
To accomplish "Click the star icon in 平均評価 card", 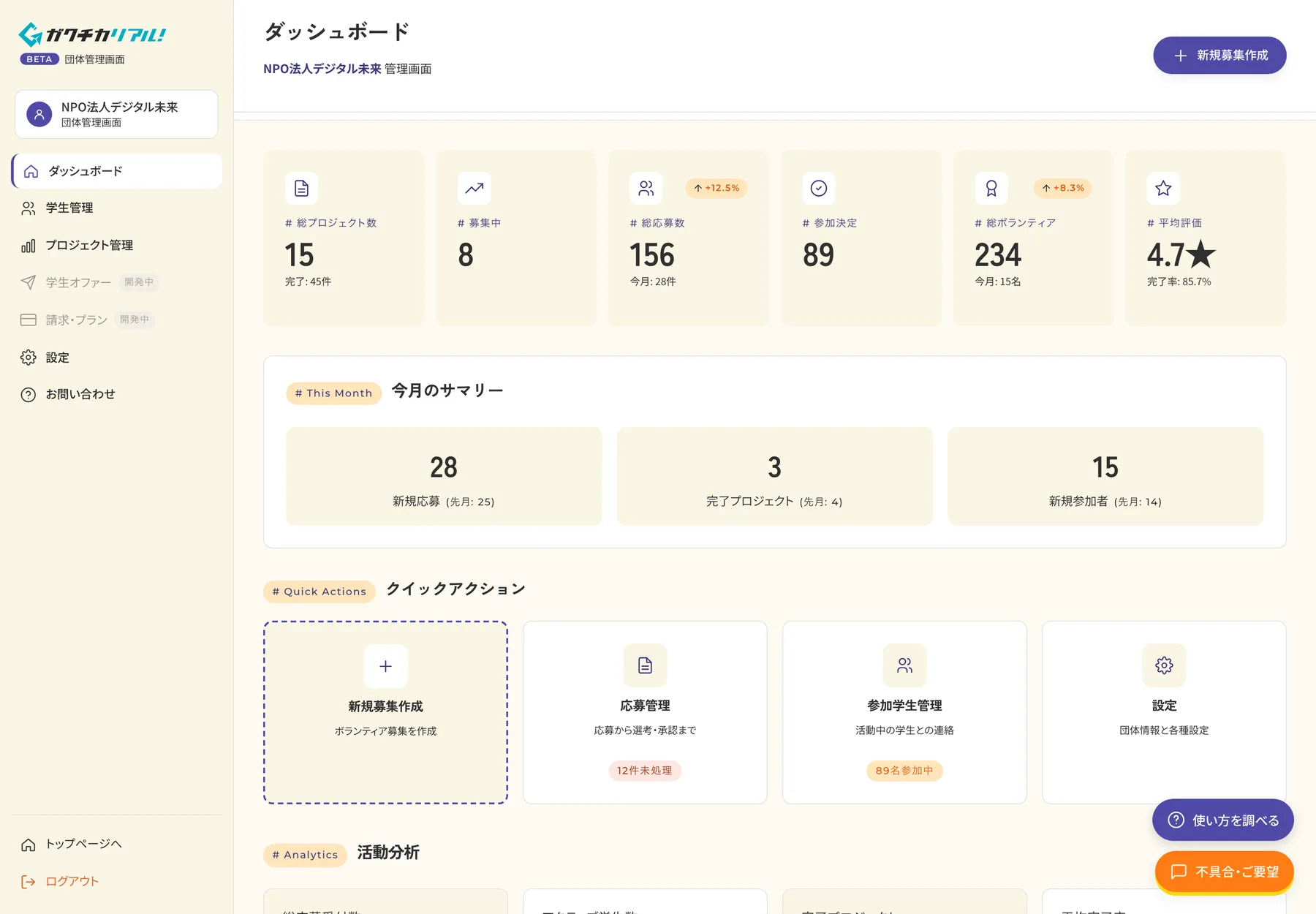I will point(1163,189).
